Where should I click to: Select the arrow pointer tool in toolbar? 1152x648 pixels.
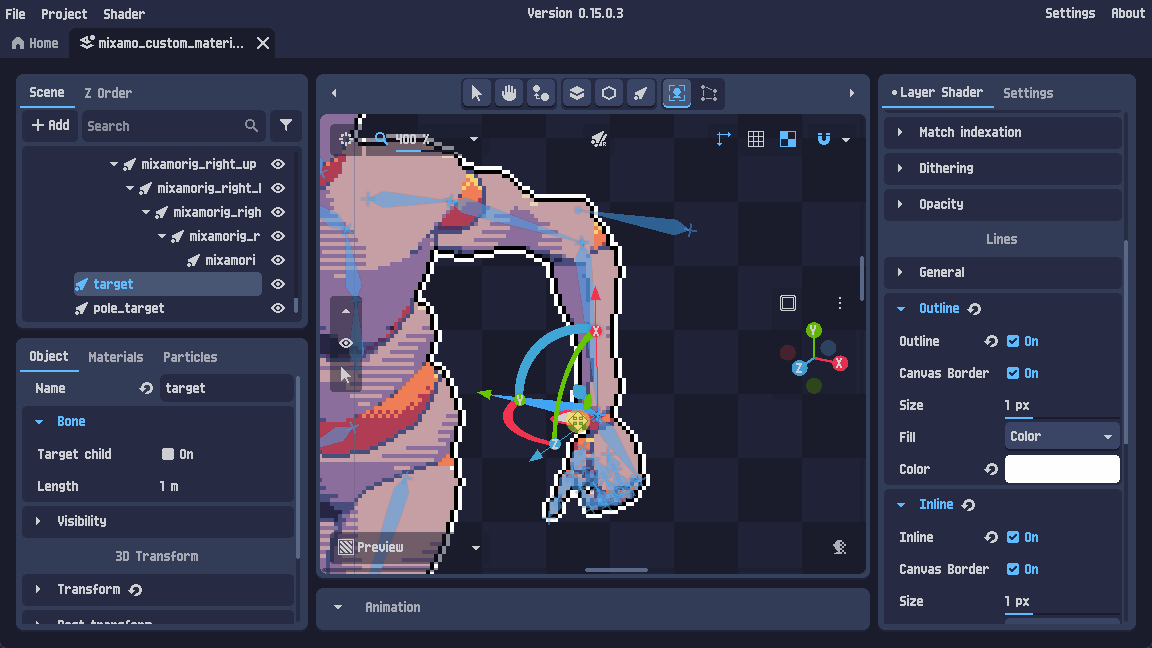pyautogui.click(x=477, y=93)
